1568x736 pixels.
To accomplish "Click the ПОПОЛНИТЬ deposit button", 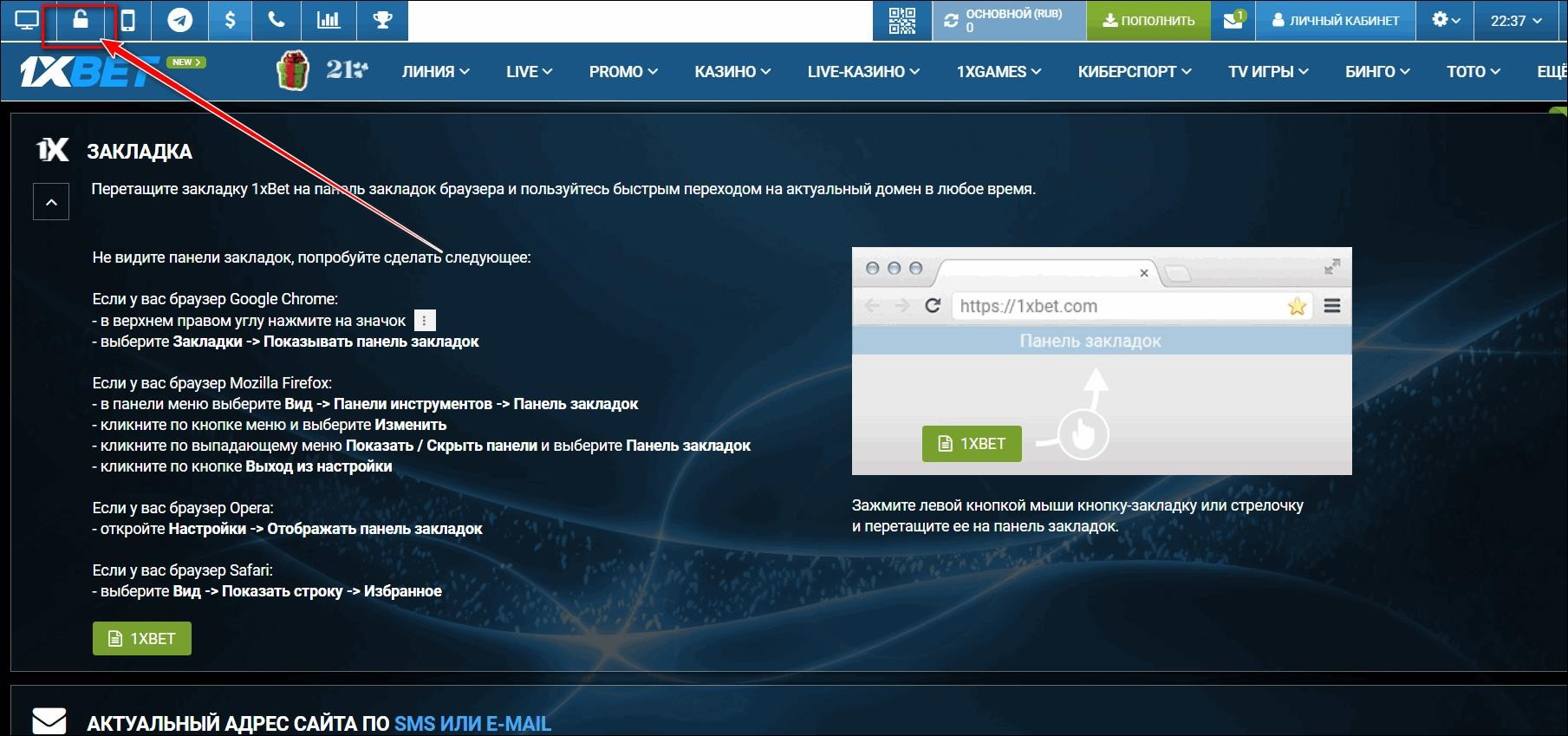I will tap(1148, 21).
